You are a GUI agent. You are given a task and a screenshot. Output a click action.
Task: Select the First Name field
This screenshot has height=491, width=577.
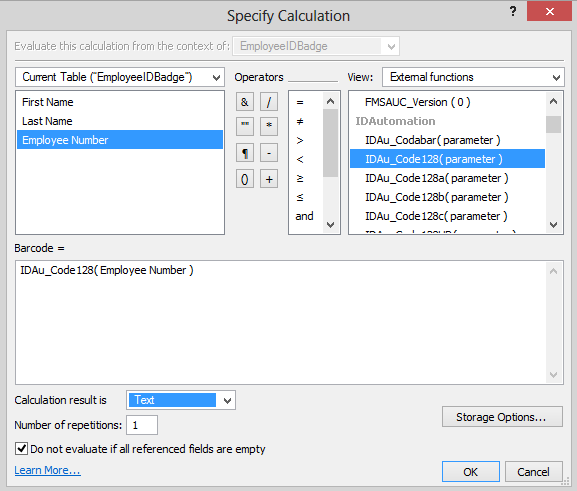tap(120, 102)
